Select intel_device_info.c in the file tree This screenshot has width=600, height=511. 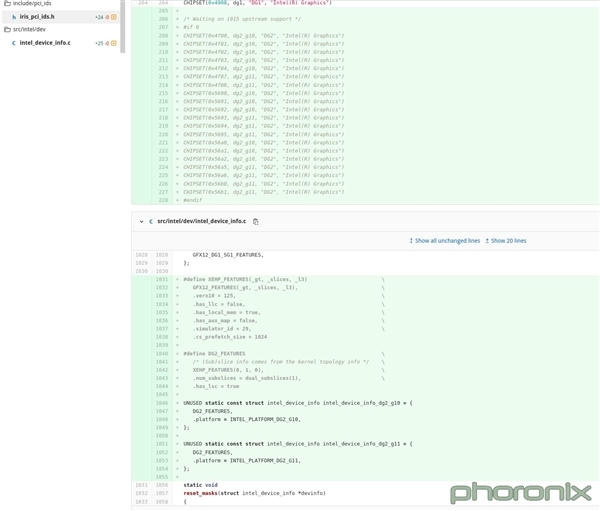pyautogui.click(x=45, y=43)
